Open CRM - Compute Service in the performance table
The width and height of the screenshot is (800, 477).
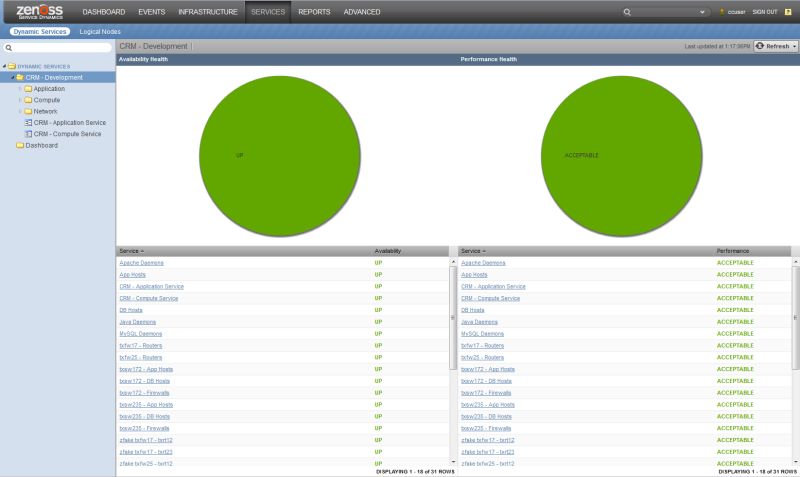490,298
